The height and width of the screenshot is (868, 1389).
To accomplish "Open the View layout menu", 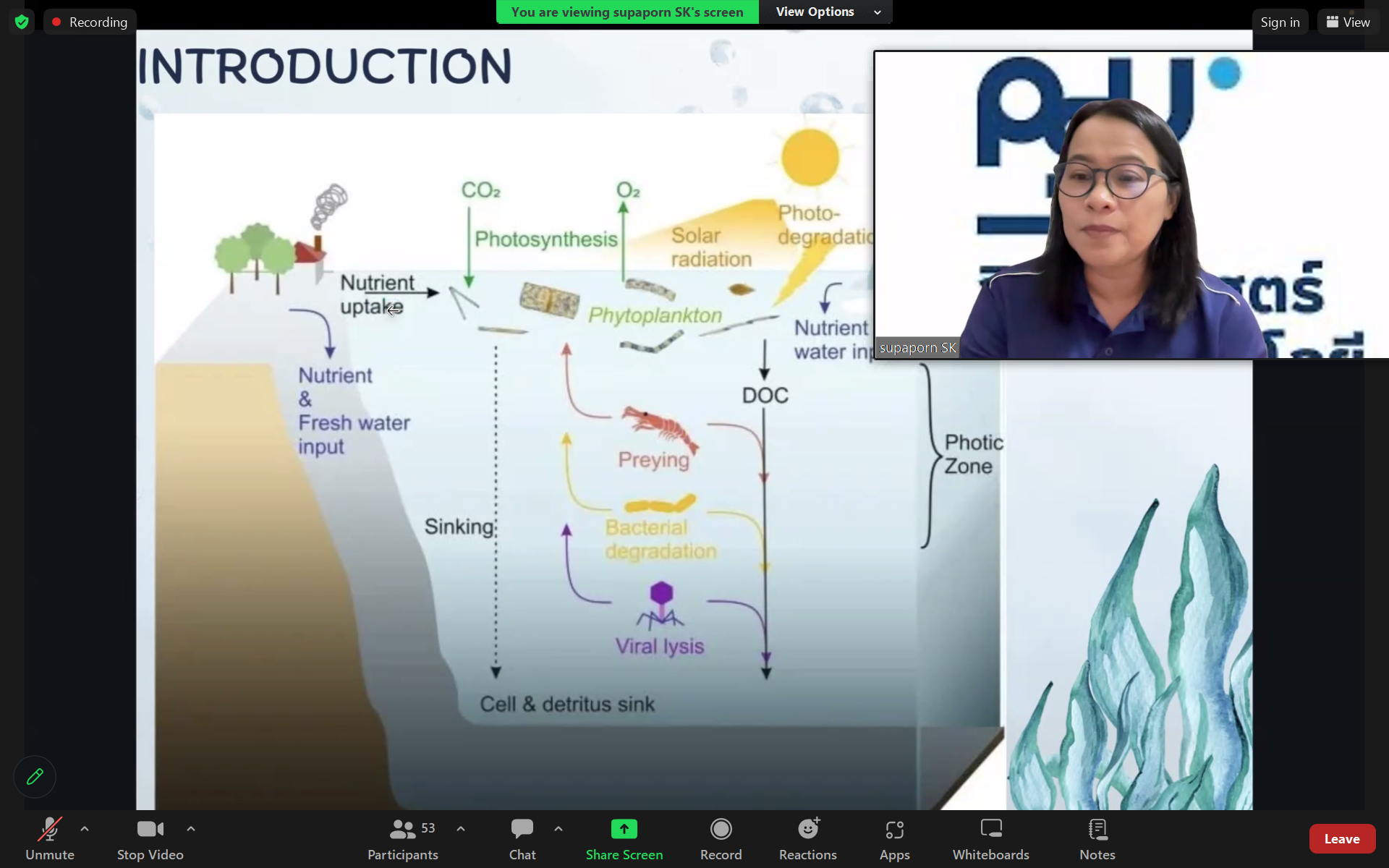I will coord(1348,22).
